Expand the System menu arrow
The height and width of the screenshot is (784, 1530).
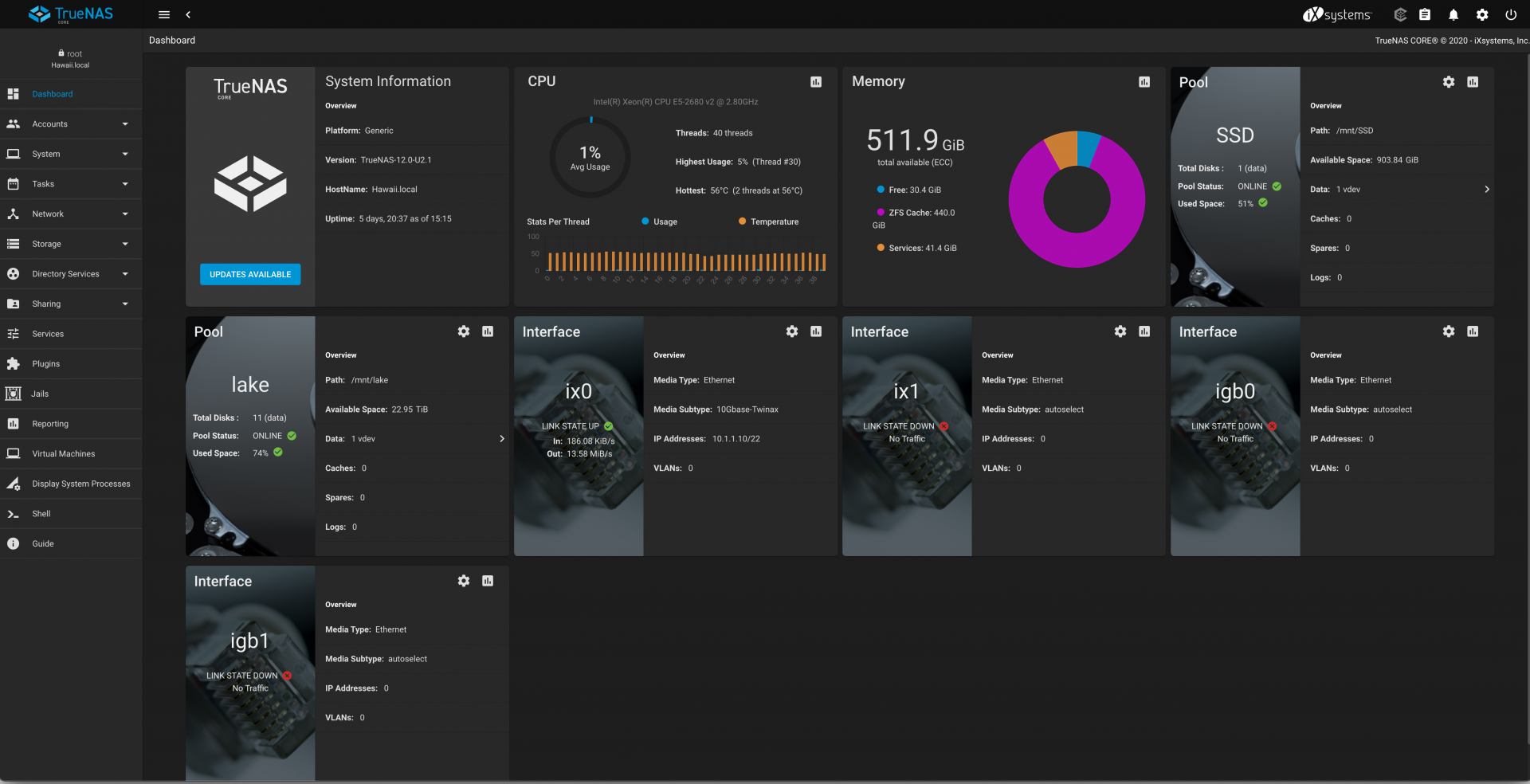click(125, 154)
